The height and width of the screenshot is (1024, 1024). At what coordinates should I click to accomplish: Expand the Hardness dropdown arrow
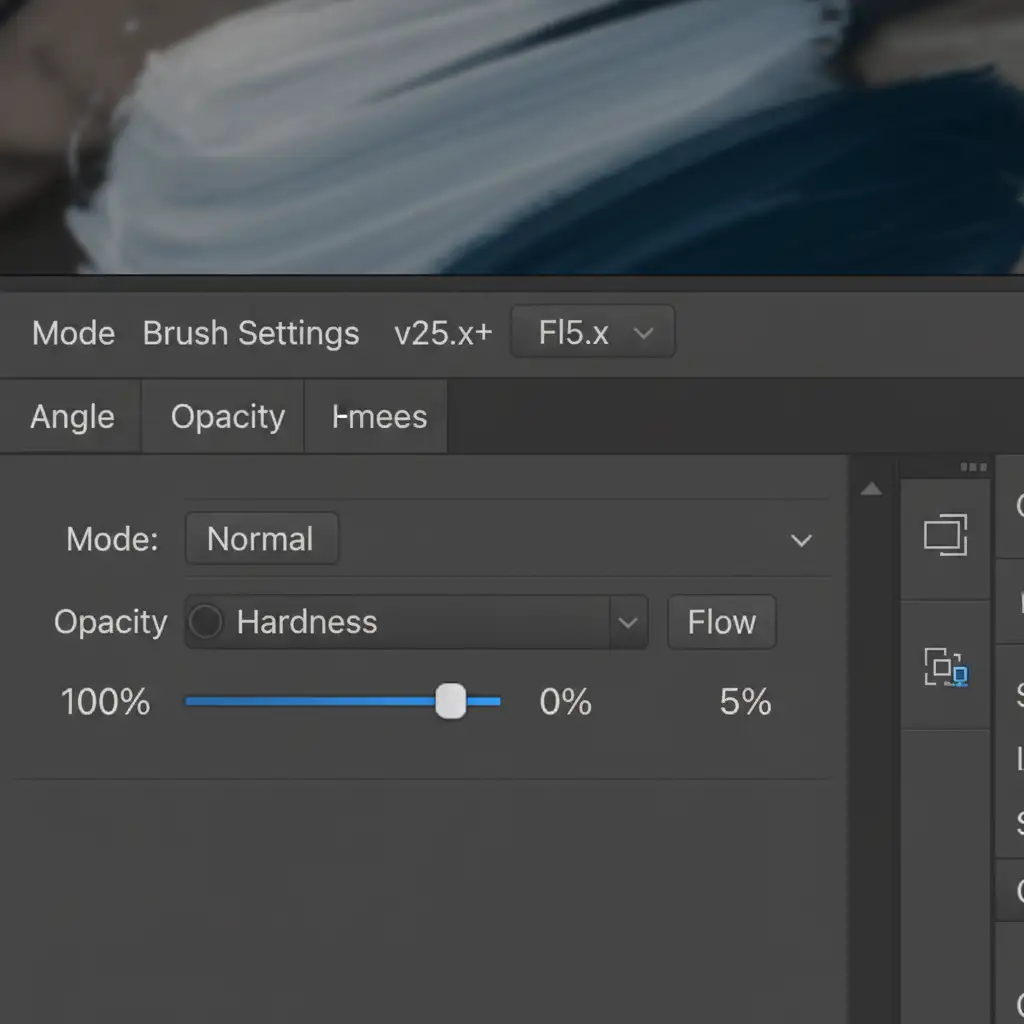pos(627,622)
